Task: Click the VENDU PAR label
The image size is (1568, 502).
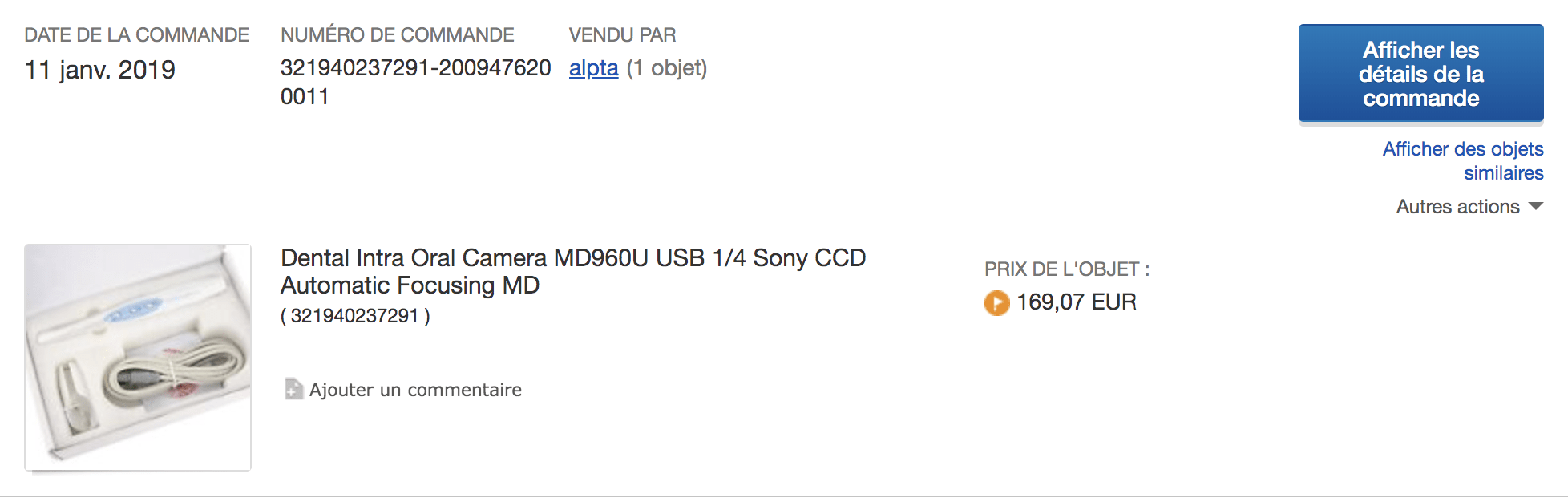Action: click(622, 35)
